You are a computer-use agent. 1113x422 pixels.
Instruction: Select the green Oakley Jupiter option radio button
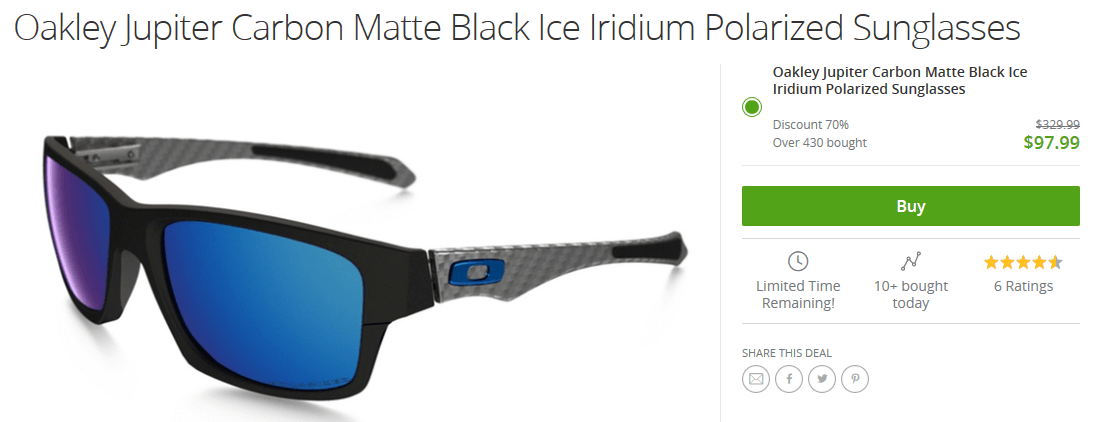click(752, 108)
